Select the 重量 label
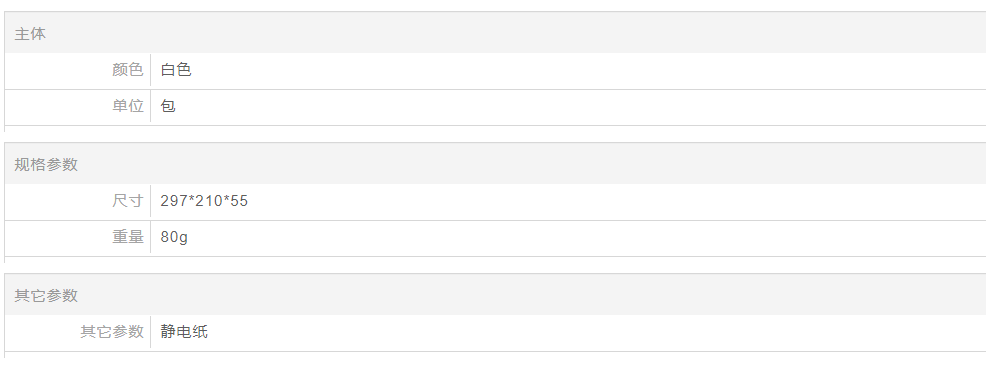Screen dimensions: 1007x369 [128, 237]
